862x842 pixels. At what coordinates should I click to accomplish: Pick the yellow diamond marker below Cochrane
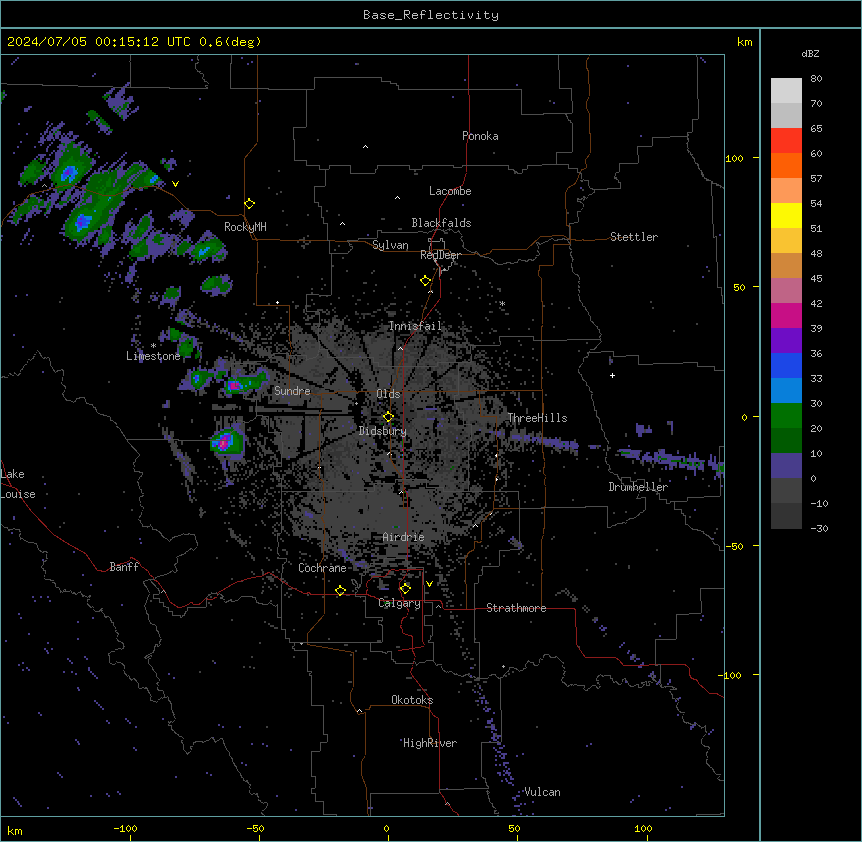340,591
